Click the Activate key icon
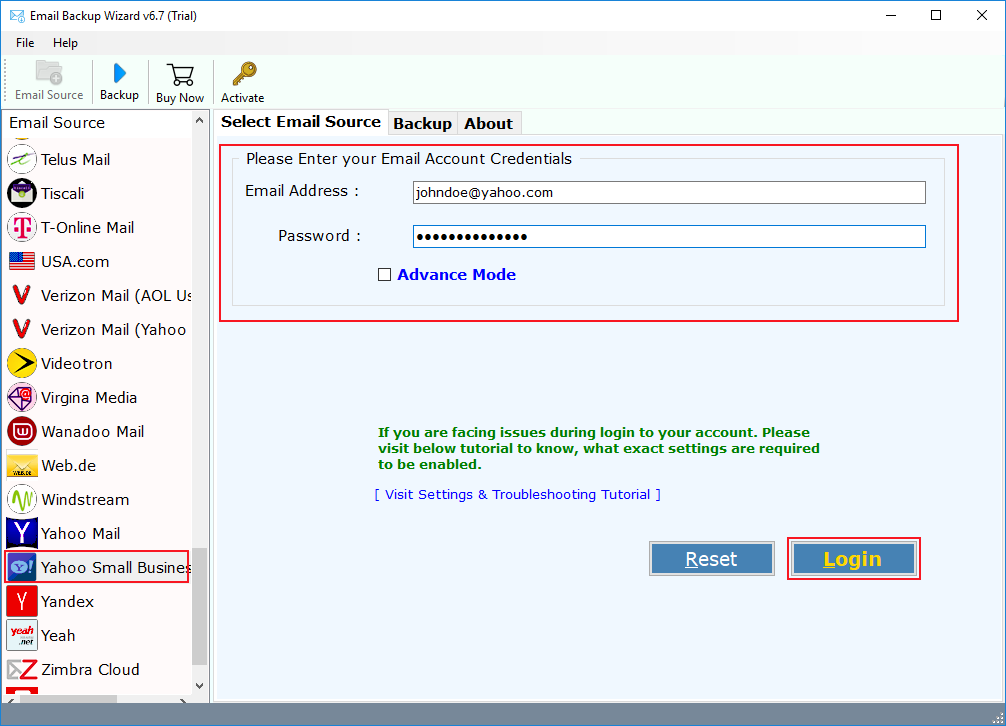 tap(244, 74)
